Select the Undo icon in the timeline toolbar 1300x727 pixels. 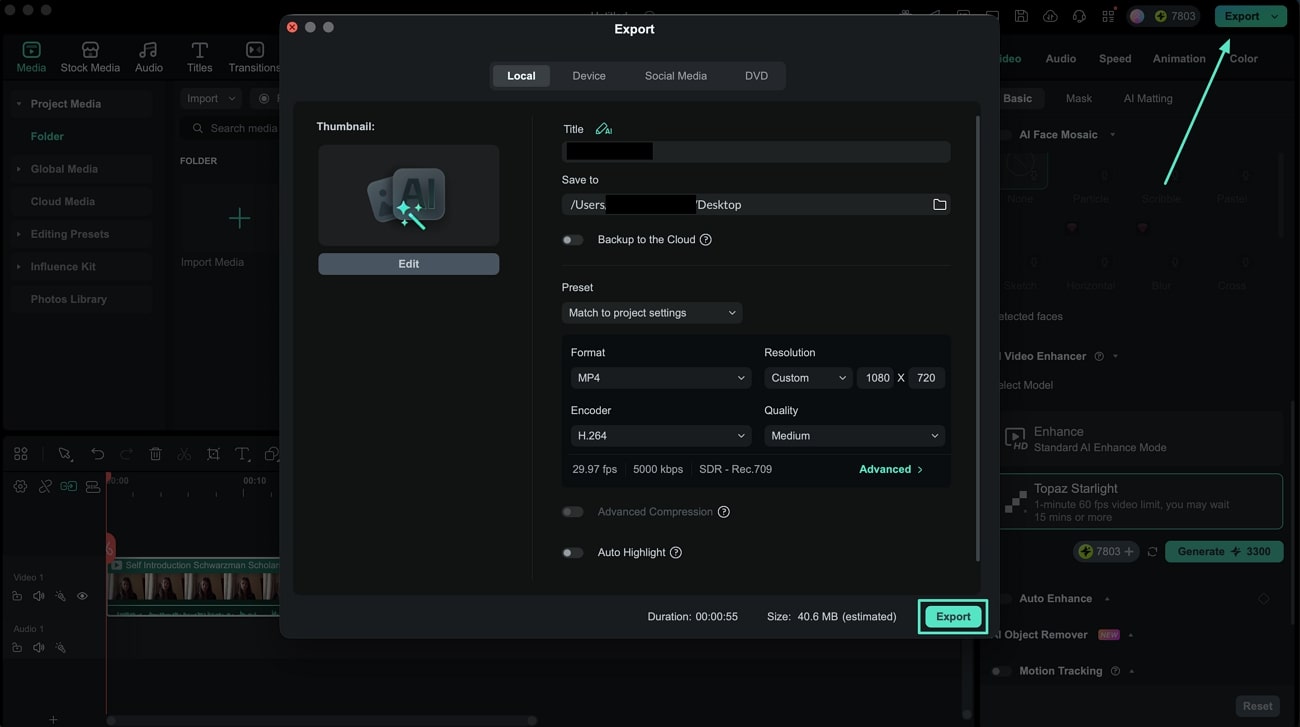click(97, 453)
